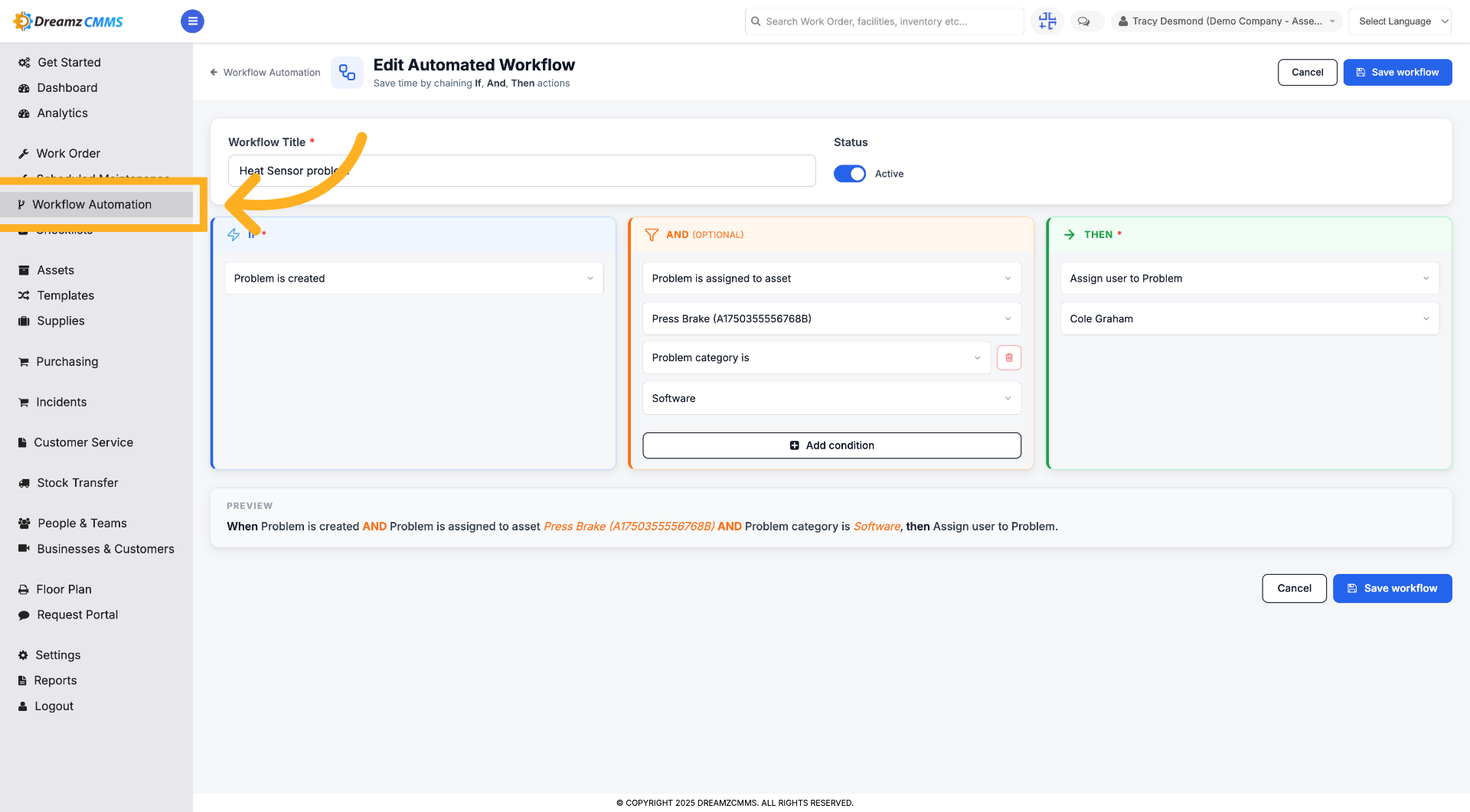Click the Customer Service file icon
This screenshot has width=1470, height=812.
coord(23,442)
